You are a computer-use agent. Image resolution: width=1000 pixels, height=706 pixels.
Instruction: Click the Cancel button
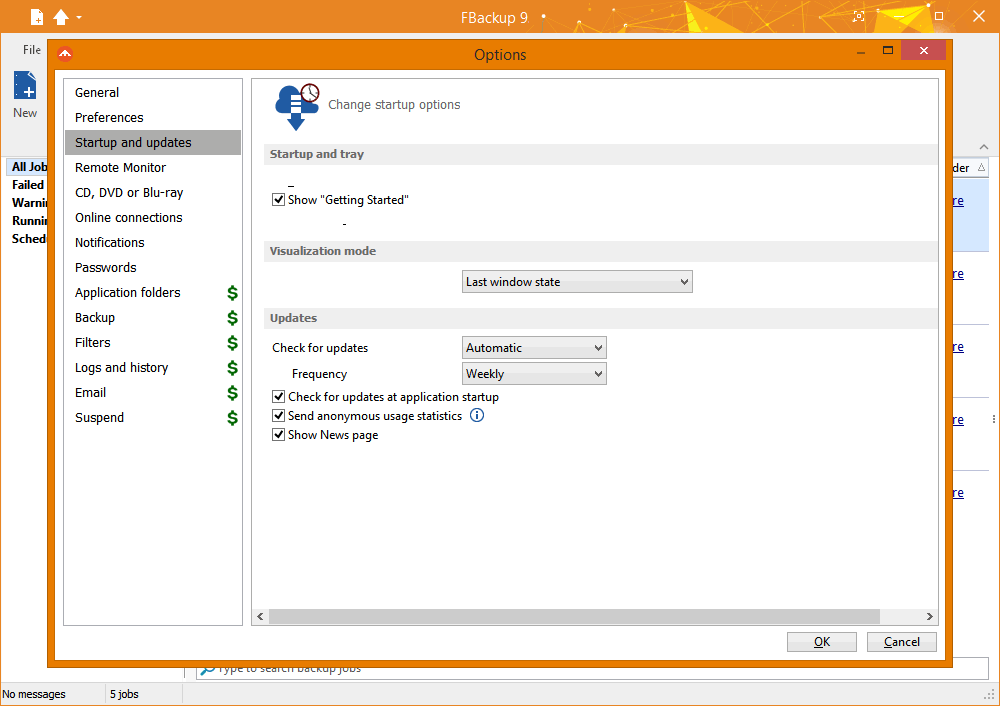coord(901,642)
